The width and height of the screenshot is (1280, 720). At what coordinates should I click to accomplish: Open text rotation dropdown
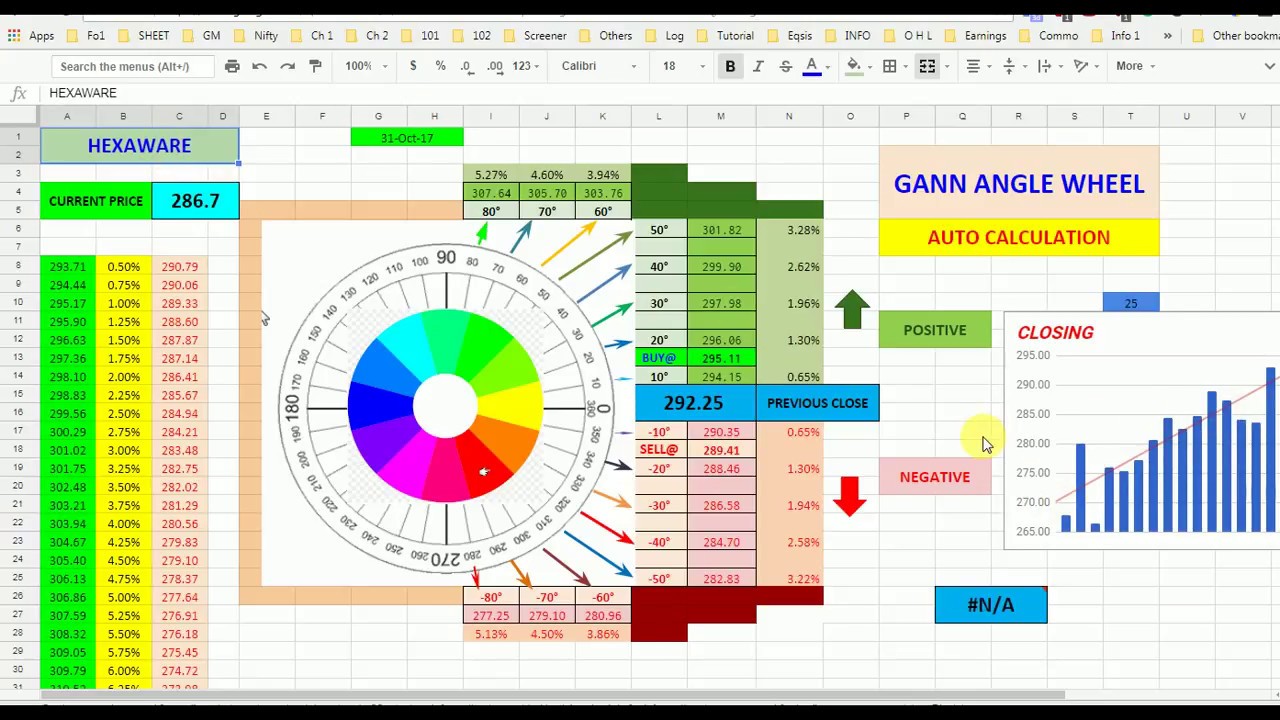point(1086,66)
